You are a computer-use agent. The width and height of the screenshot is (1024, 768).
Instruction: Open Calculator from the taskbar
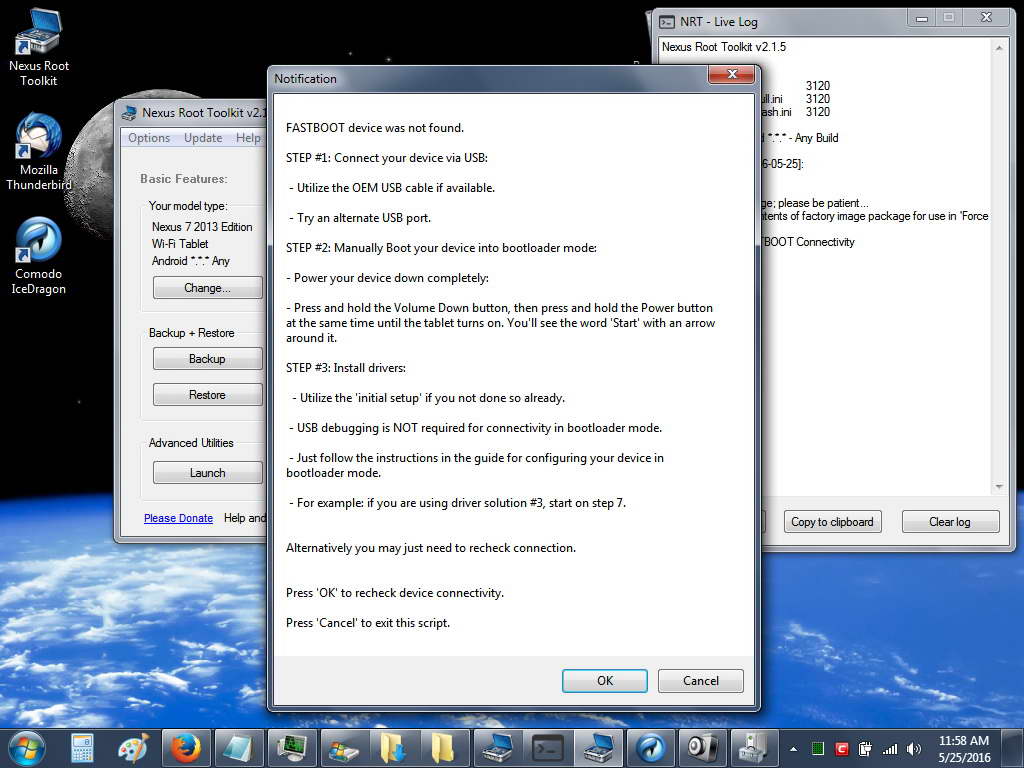[82, 747]
